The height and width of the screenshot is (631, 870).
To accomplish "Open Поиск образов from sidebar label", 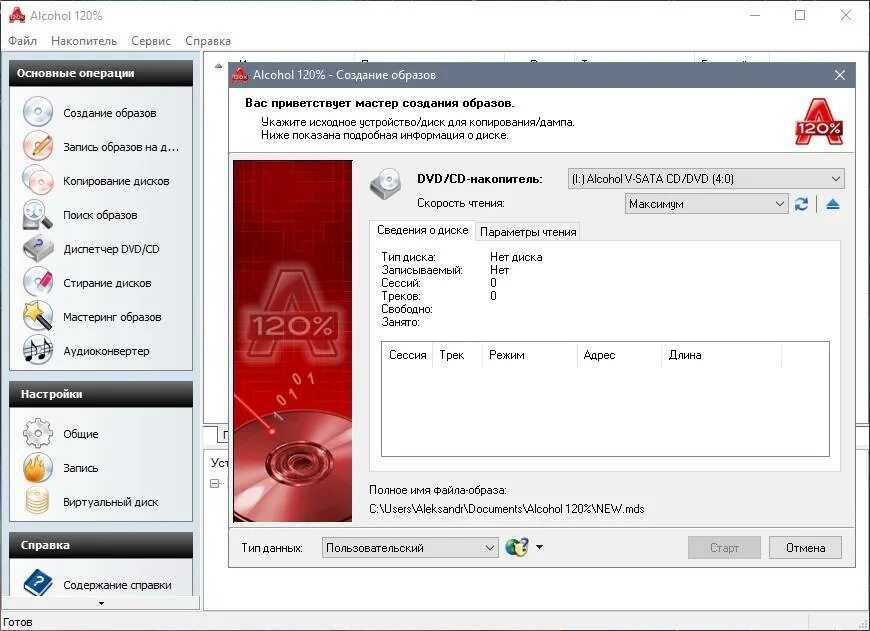I will click(100, 215).
